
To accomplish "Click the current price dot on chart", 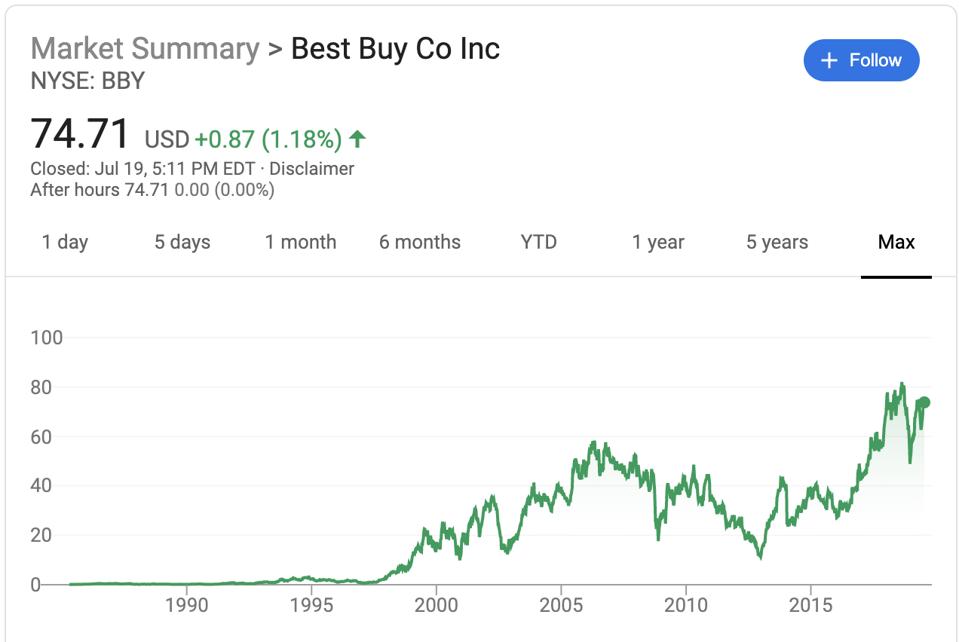I will pyautogui.click(x=925, y=402).
